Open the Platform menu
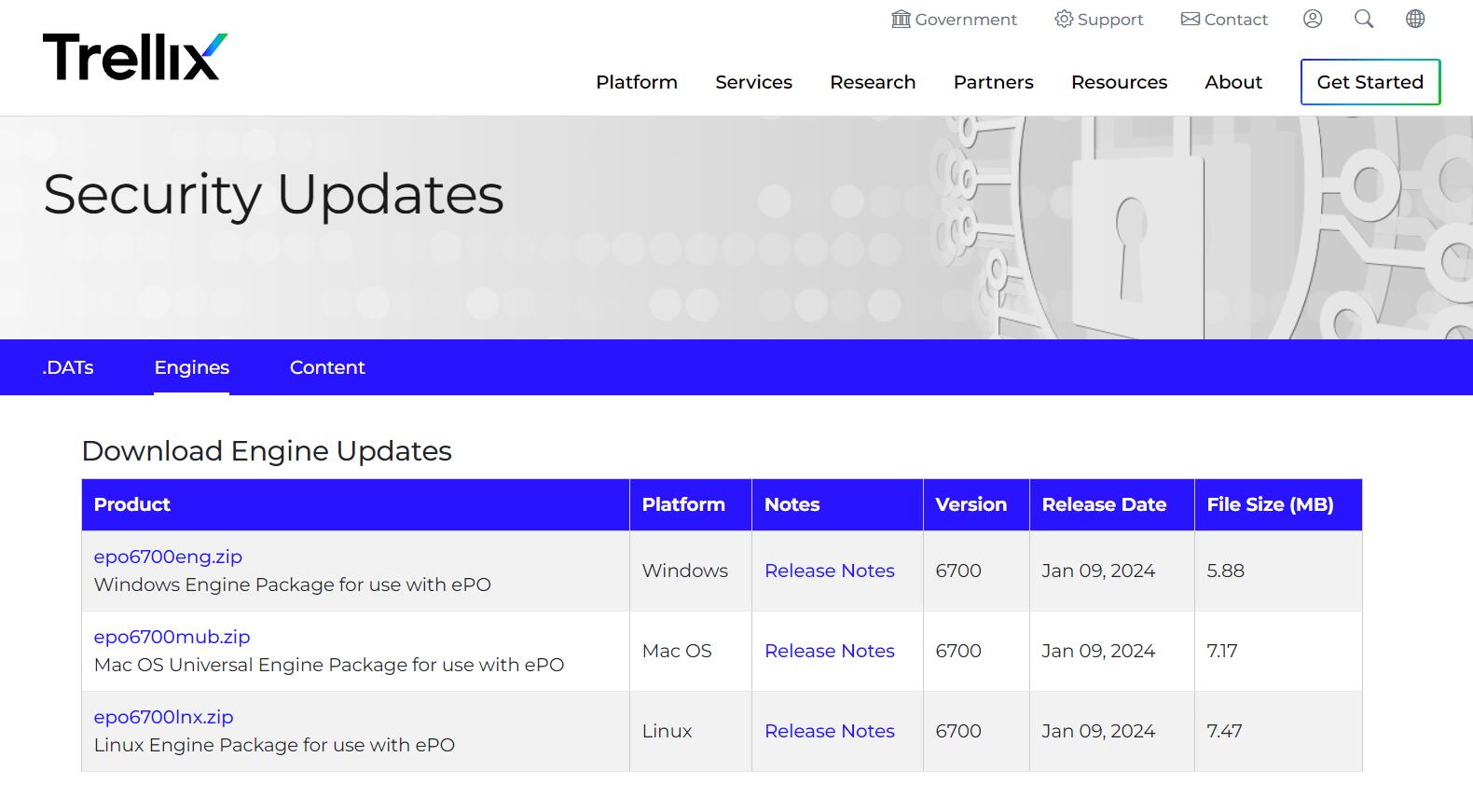 click(x=637, y=82)
